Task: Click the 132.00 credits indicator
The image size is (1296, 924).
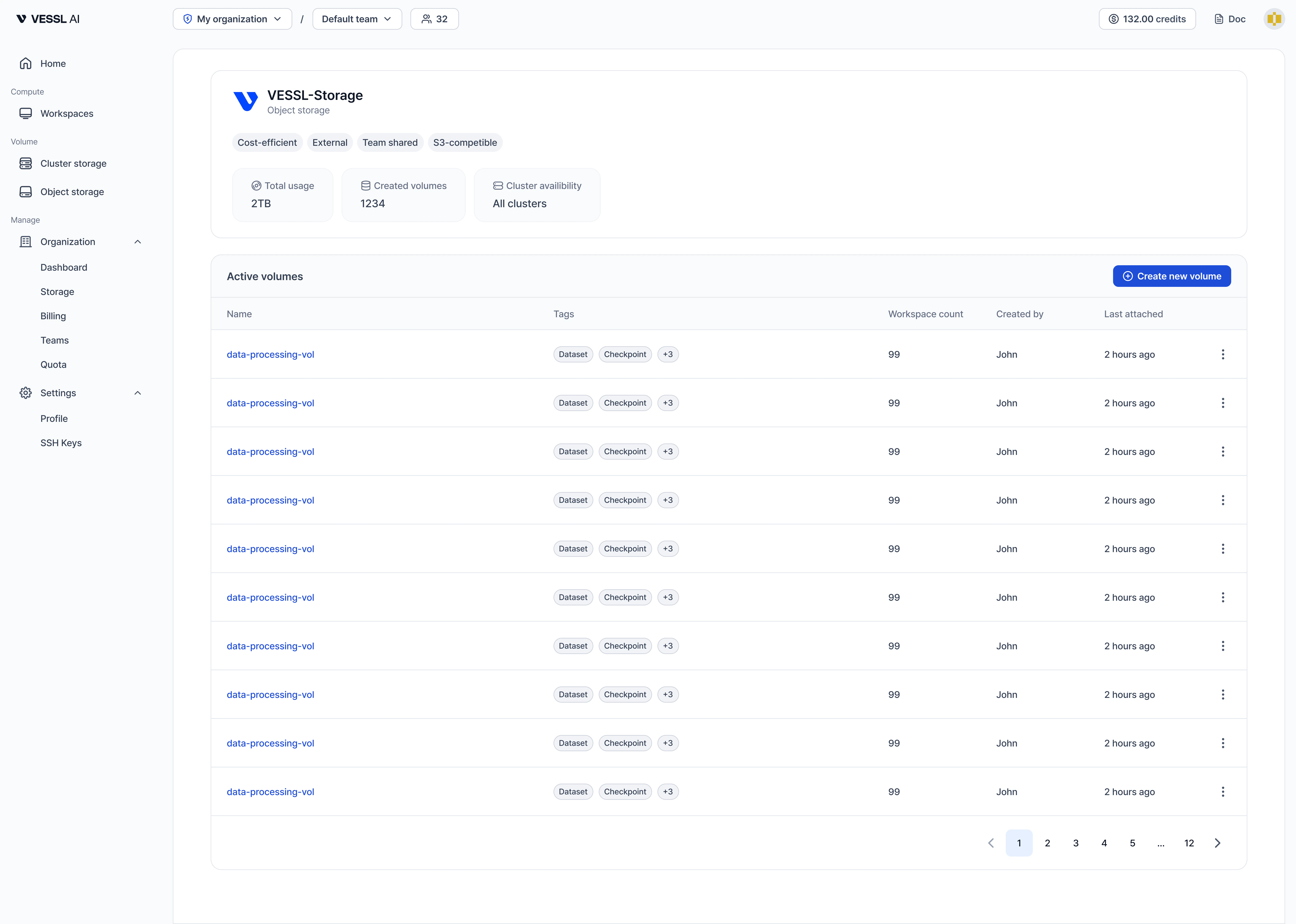Action: 1147,18
